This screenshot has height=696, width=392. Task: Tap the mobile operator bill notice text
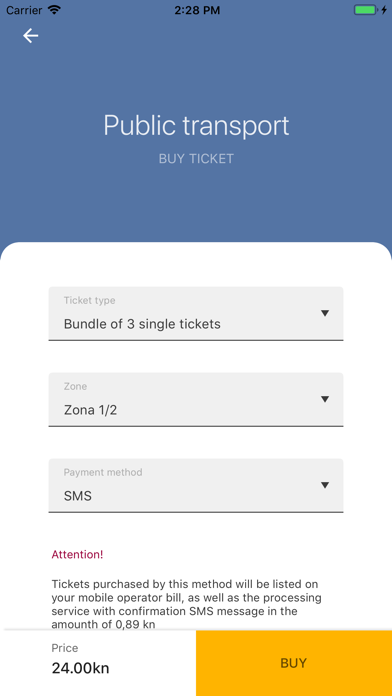pos(186,604)
